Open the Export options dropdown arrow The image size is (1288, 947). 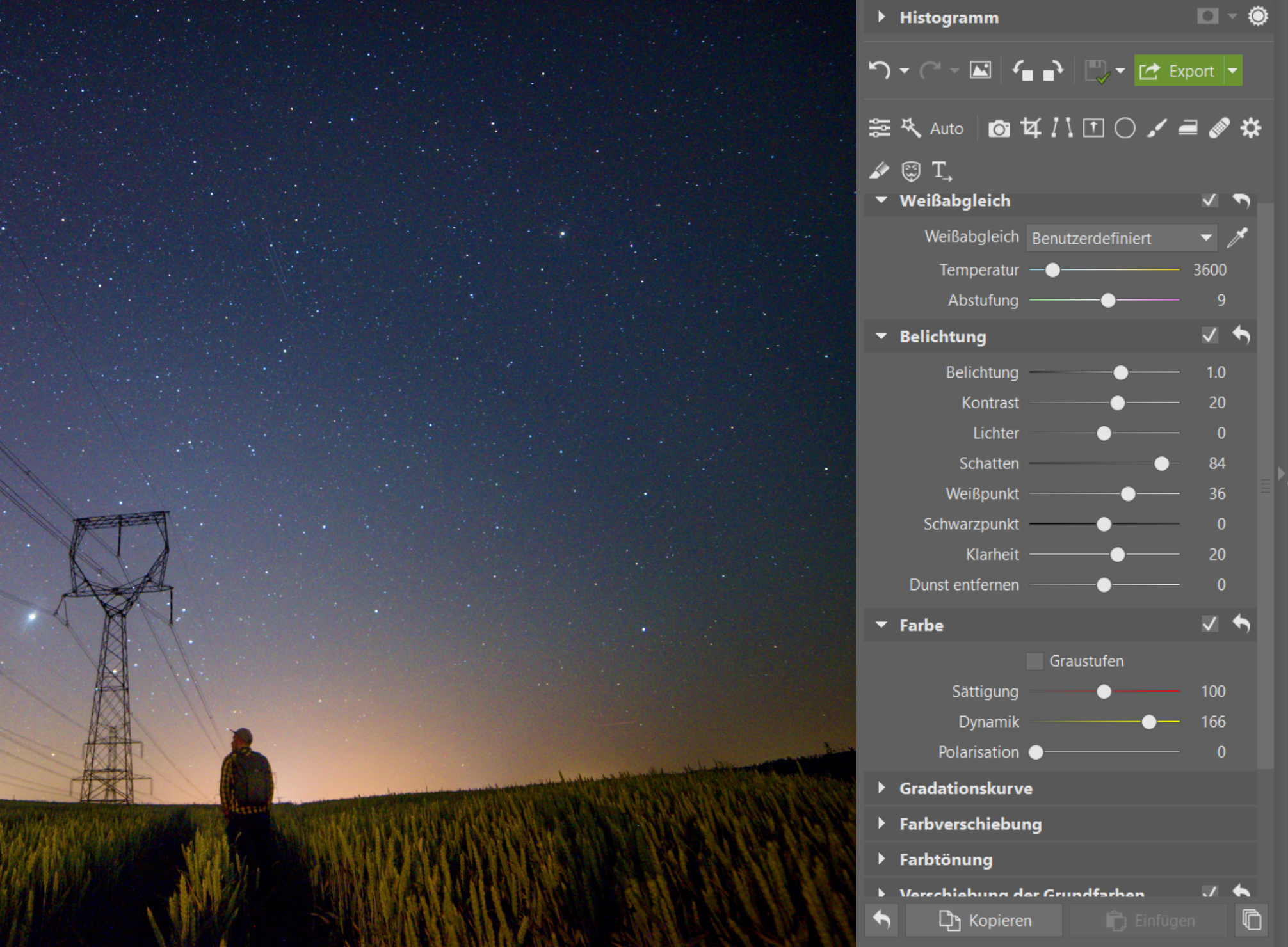(1233, 70)
